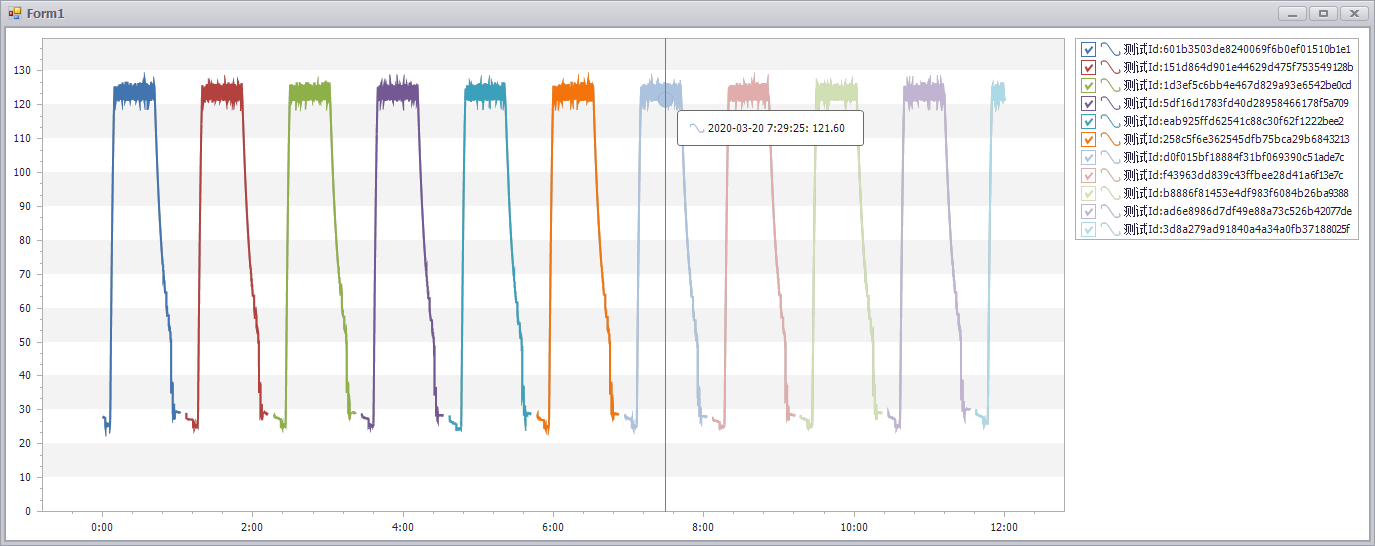Image resolution: width=1375 pixels, height=546 pixels.
Task: Toggle the 1d3ef5c6bb4e series checkbox
Action: 1089,85
